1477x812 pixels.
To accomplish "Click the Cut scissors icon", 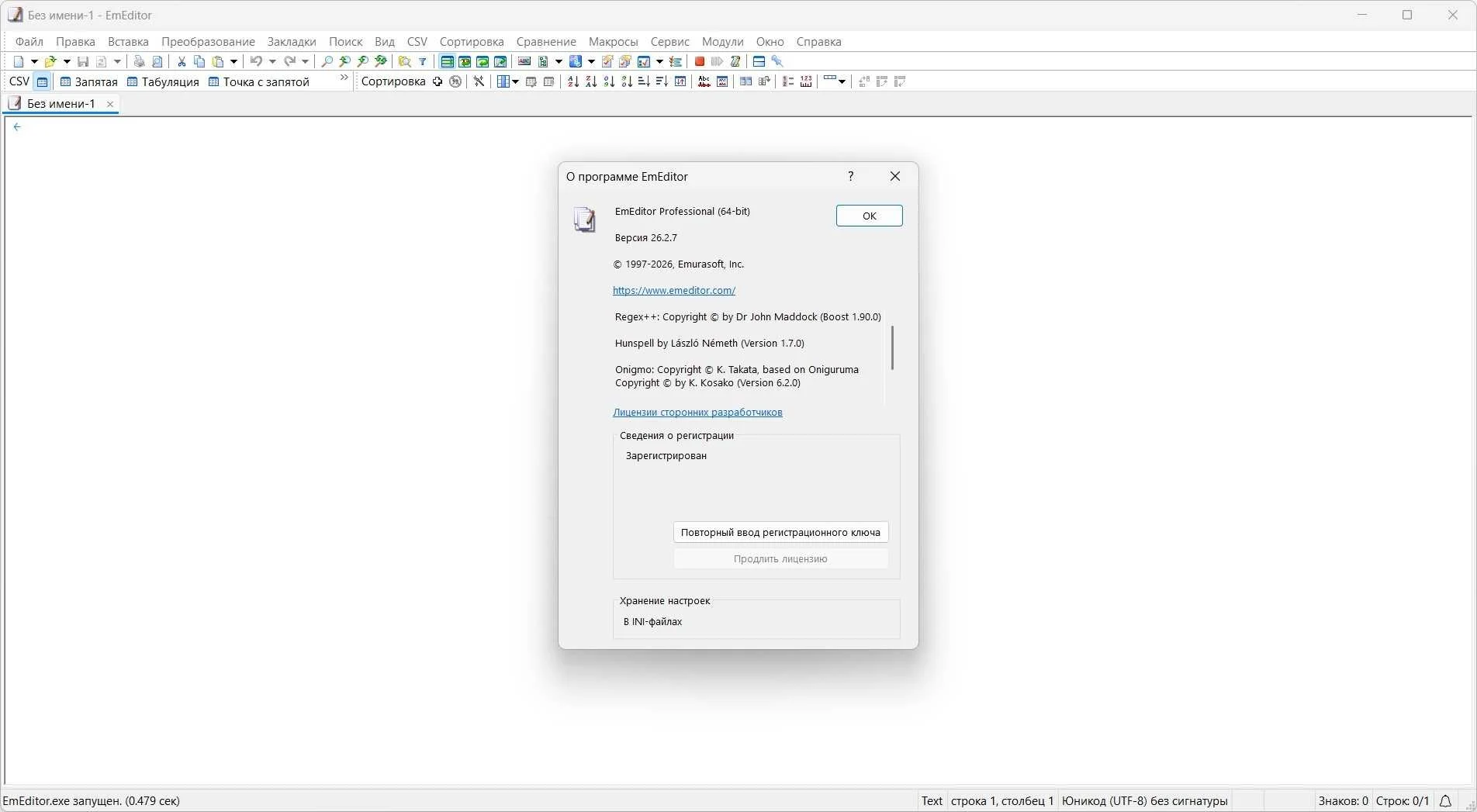I will coord(182,61).
